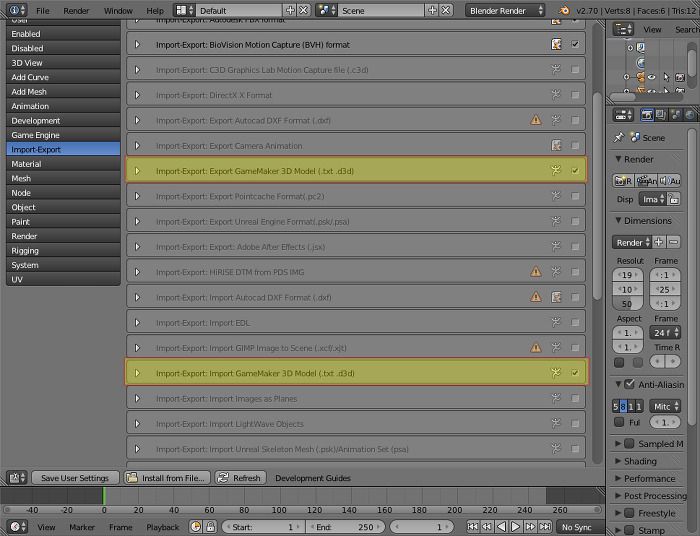Toggle timeline preview range clock icon
The height and width of the screenshot is (536, 700).
[196, 527]
